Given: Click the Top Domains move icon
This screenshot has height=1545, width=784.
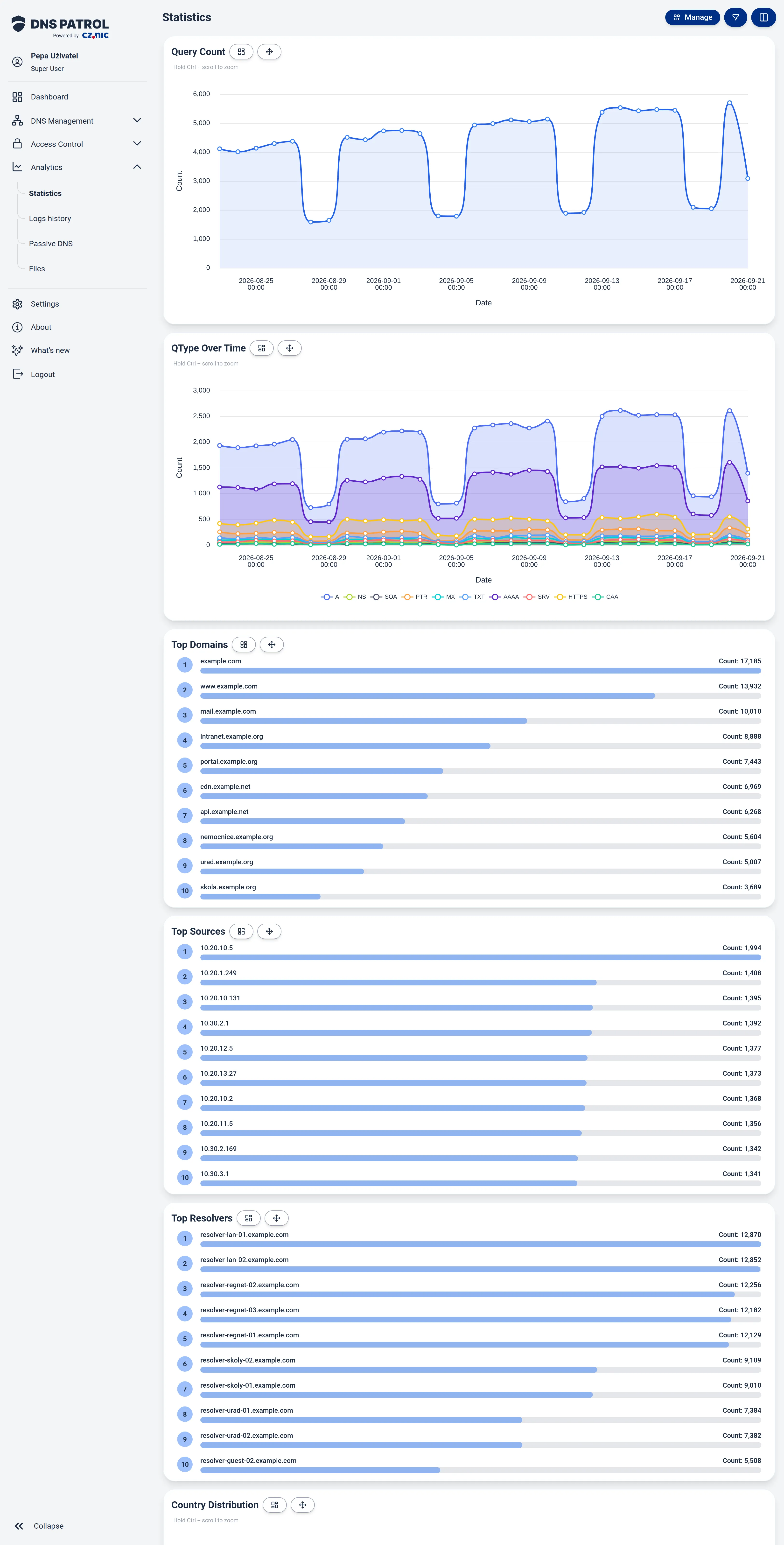Looking at the screenshot, I should click(x=272, y=645).
